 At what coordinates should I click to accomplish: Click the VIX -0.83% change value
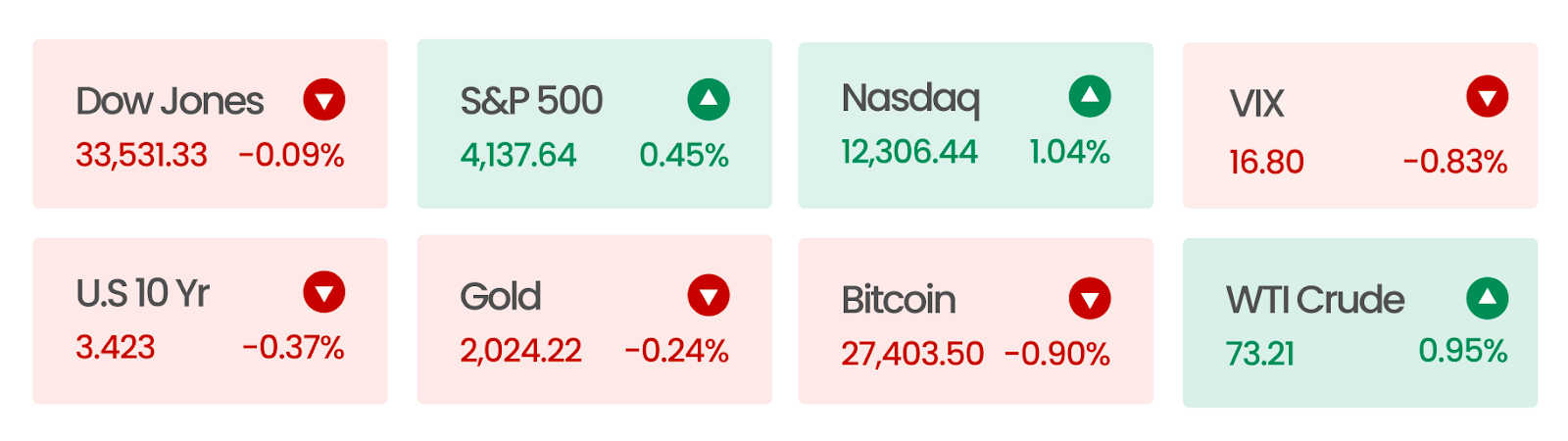(x=1455, y=162)
